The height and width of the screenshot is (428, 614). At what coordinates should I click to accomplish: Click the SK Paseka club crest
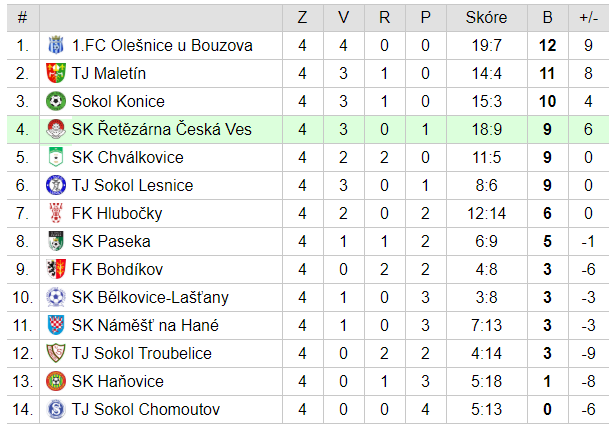[x=56, y=241]
